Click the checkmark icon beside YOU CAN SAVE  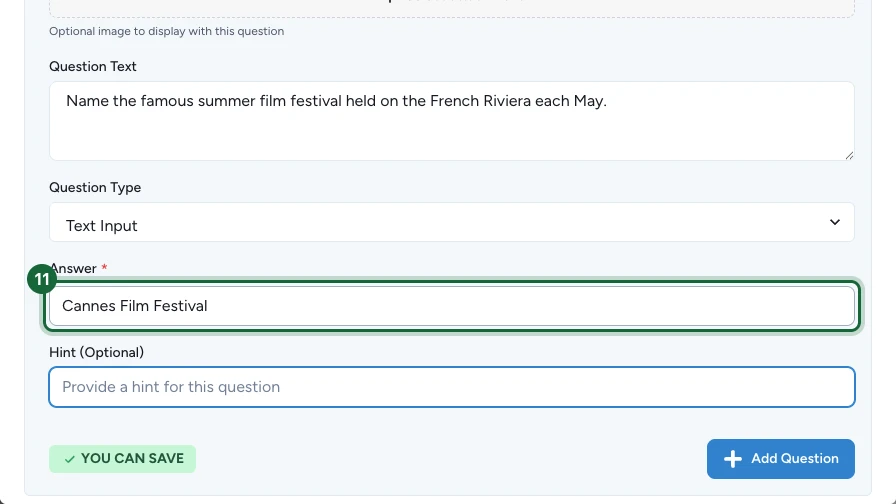coord(70,459)
